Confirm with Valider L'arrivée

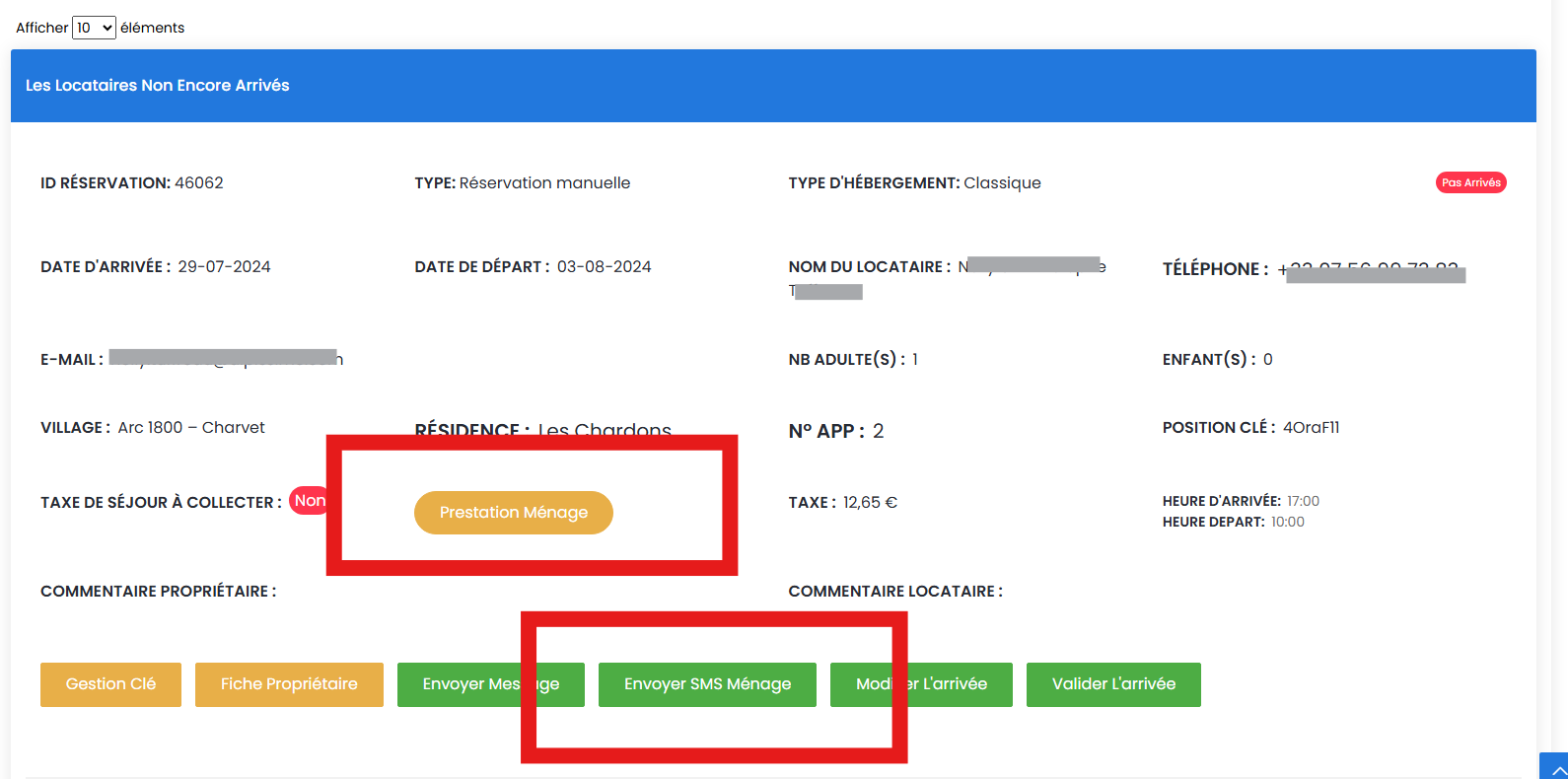[1113, 684]
